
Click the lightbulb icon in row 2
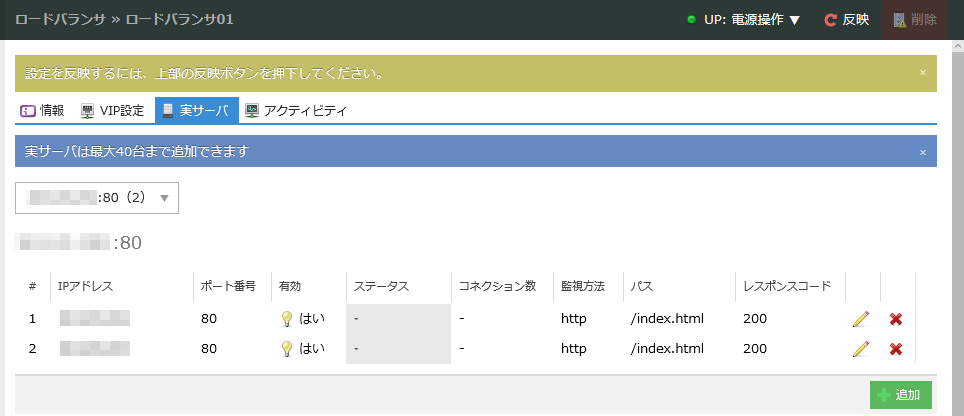click(x=286, y=349)
